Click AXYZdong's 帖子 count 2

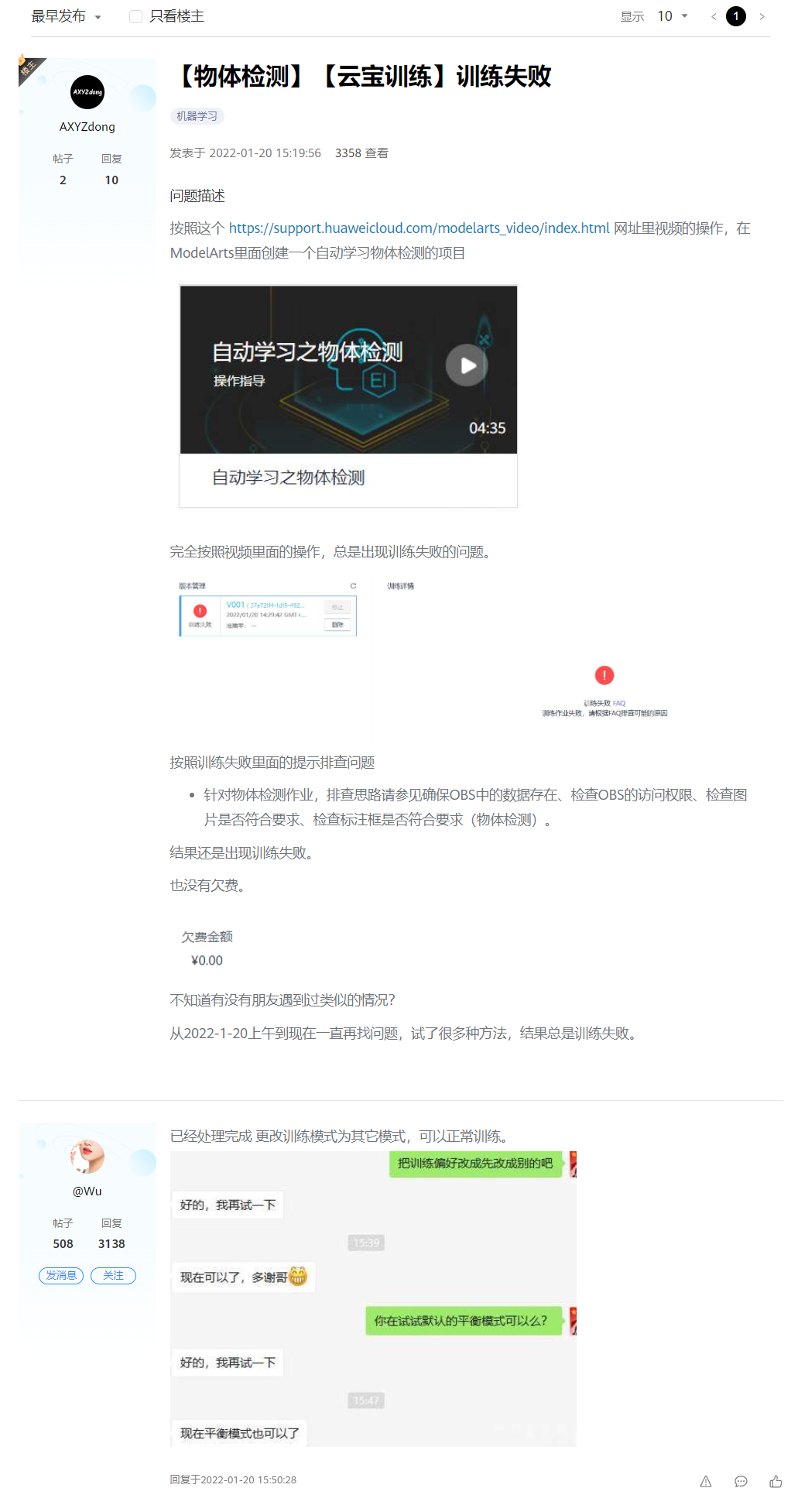pyautogui.click(x=63, y=180)
